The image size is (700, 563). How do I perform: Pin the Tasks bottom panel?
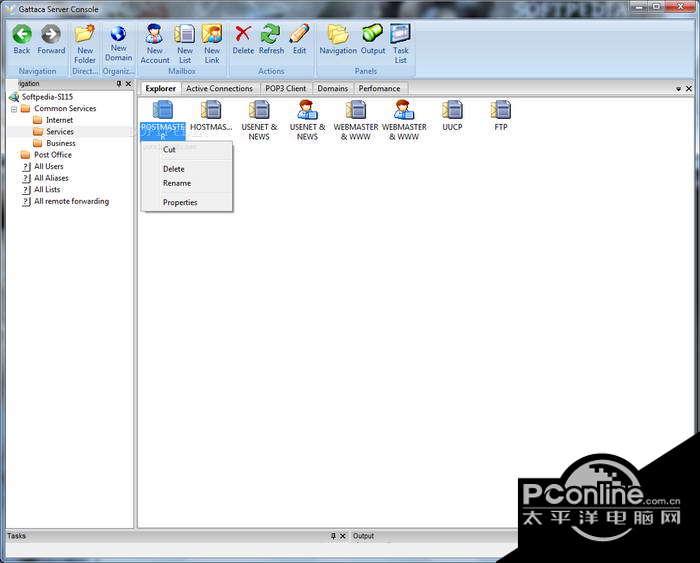click(333, 536)
